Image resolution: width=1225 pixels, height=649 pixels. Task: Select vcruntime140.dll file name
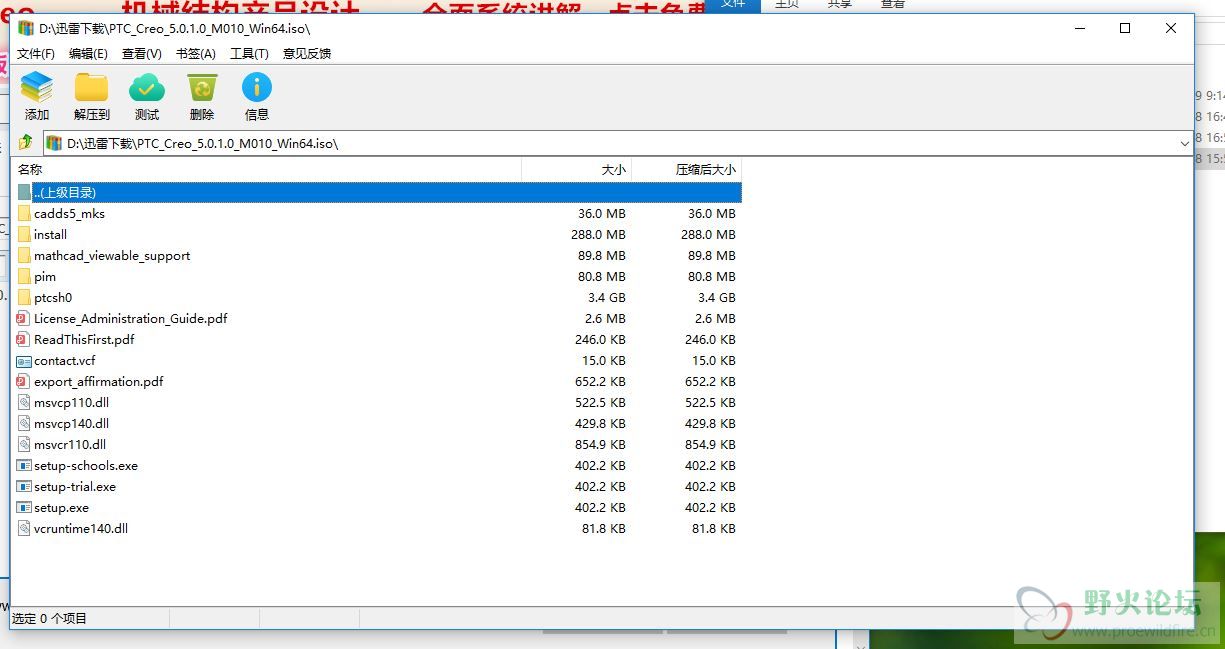pos(81,528)
